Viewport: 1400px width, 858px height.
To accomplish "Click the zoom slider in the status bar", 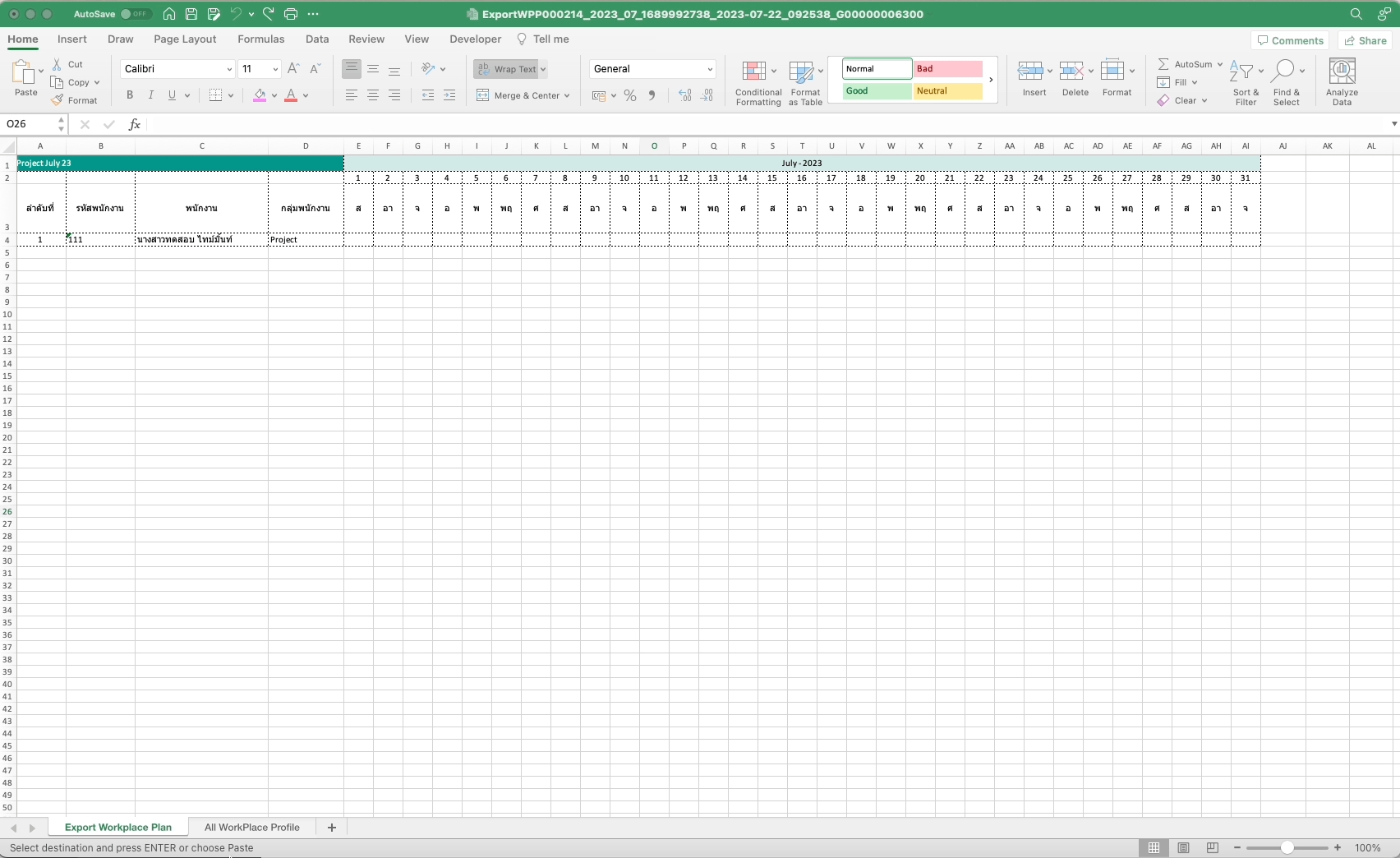I will click(1287, 847).
